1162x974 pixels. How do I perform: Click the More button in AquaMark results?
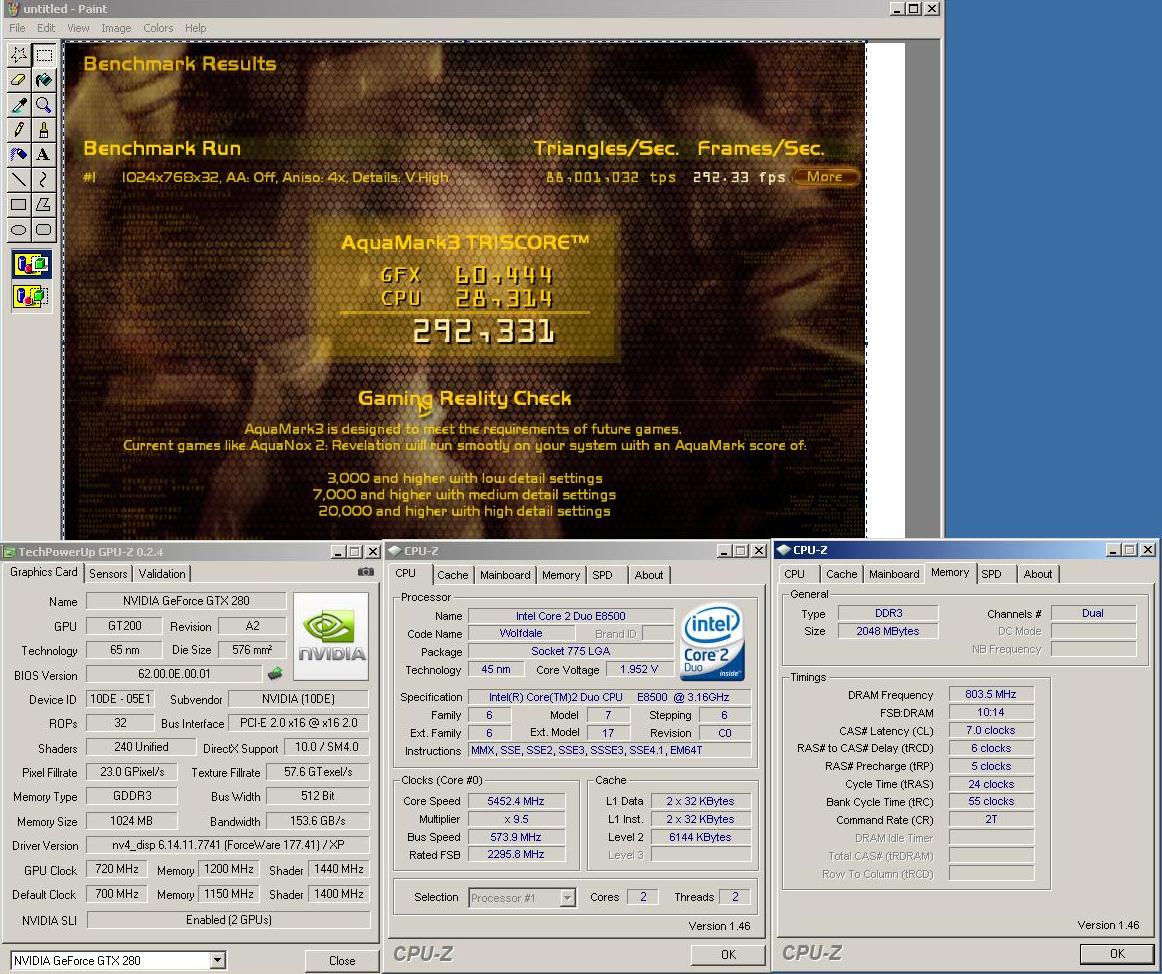tap(825, 177)
